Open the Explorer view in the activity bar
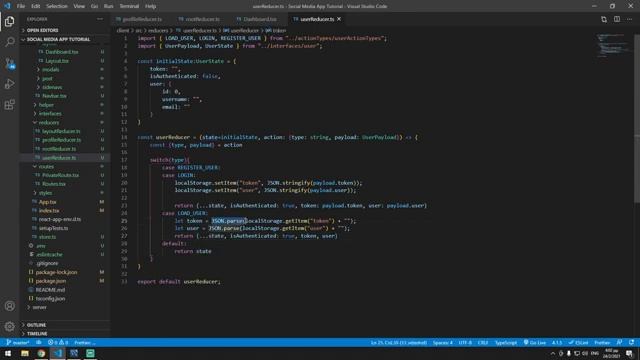640x360 pixels. point(9,21)
